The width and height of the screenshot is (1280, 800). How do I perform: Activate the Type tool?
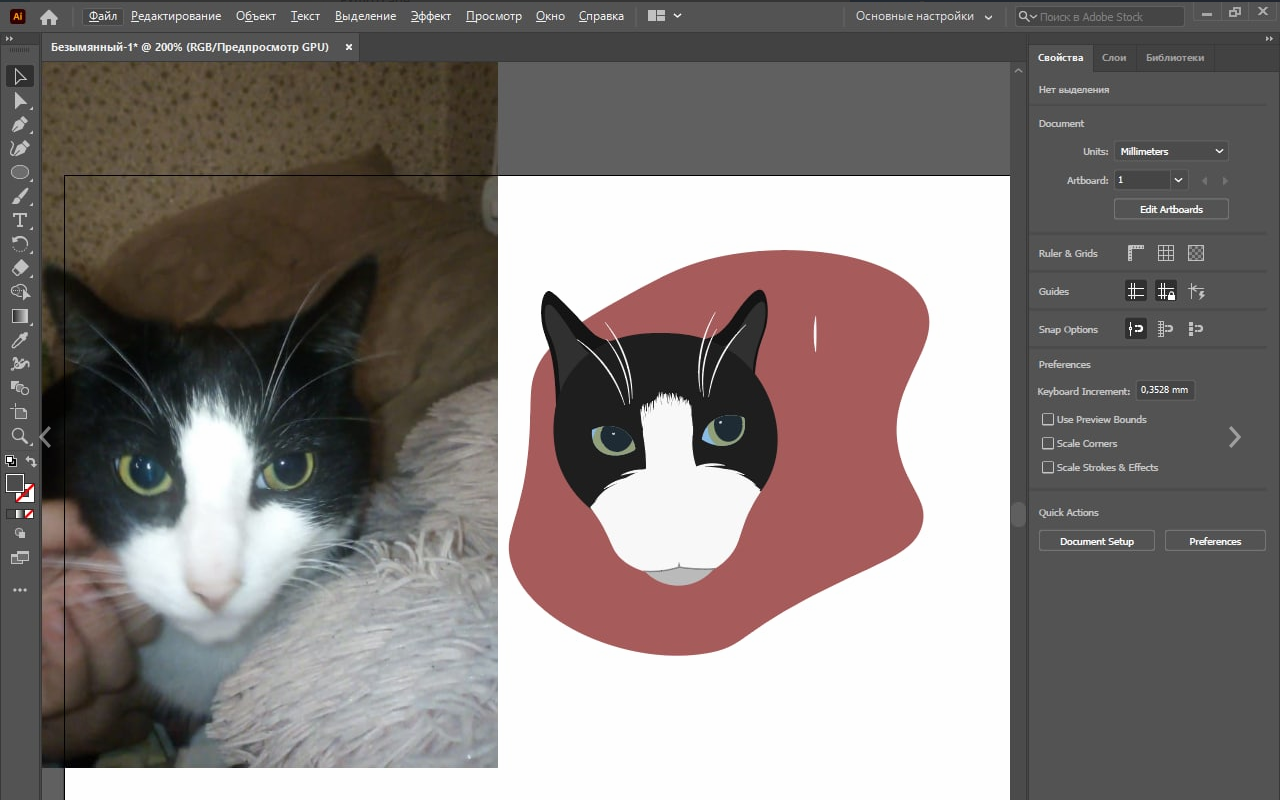coord(19,220)
